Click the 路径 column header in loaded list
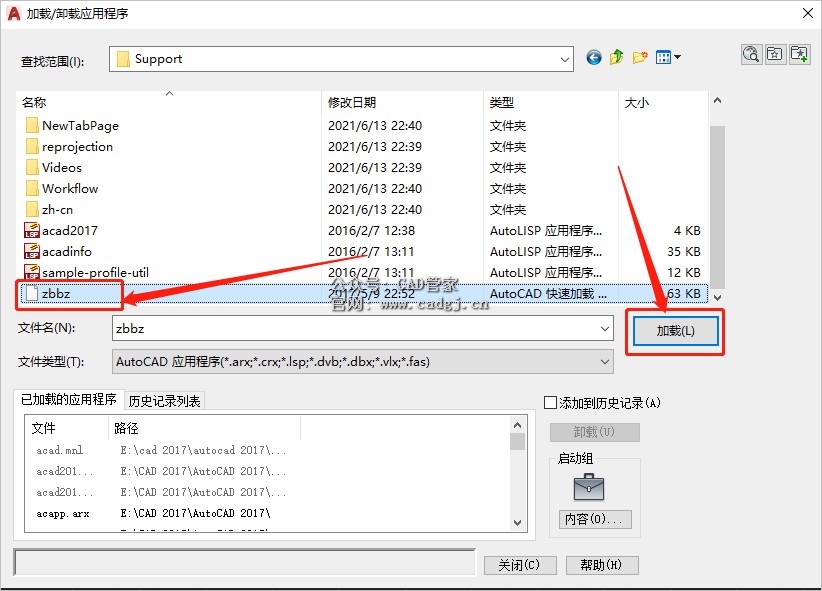The height and width of the screenshot is (591, 822). (x=204, y=428)
